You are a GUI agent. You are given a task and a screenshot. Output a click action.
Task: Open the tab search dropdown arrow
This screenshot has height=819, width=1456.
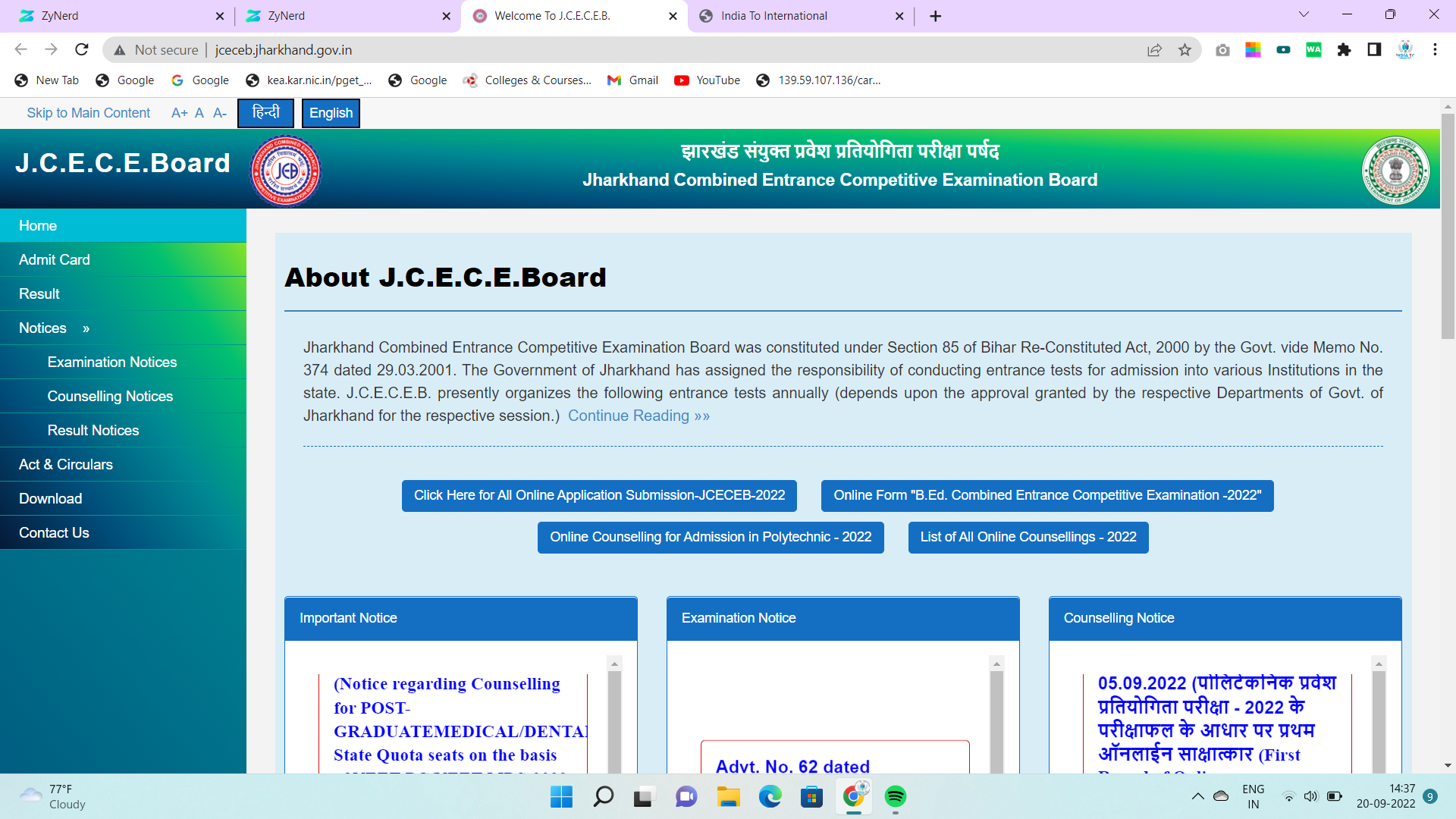coord(1304,14)
